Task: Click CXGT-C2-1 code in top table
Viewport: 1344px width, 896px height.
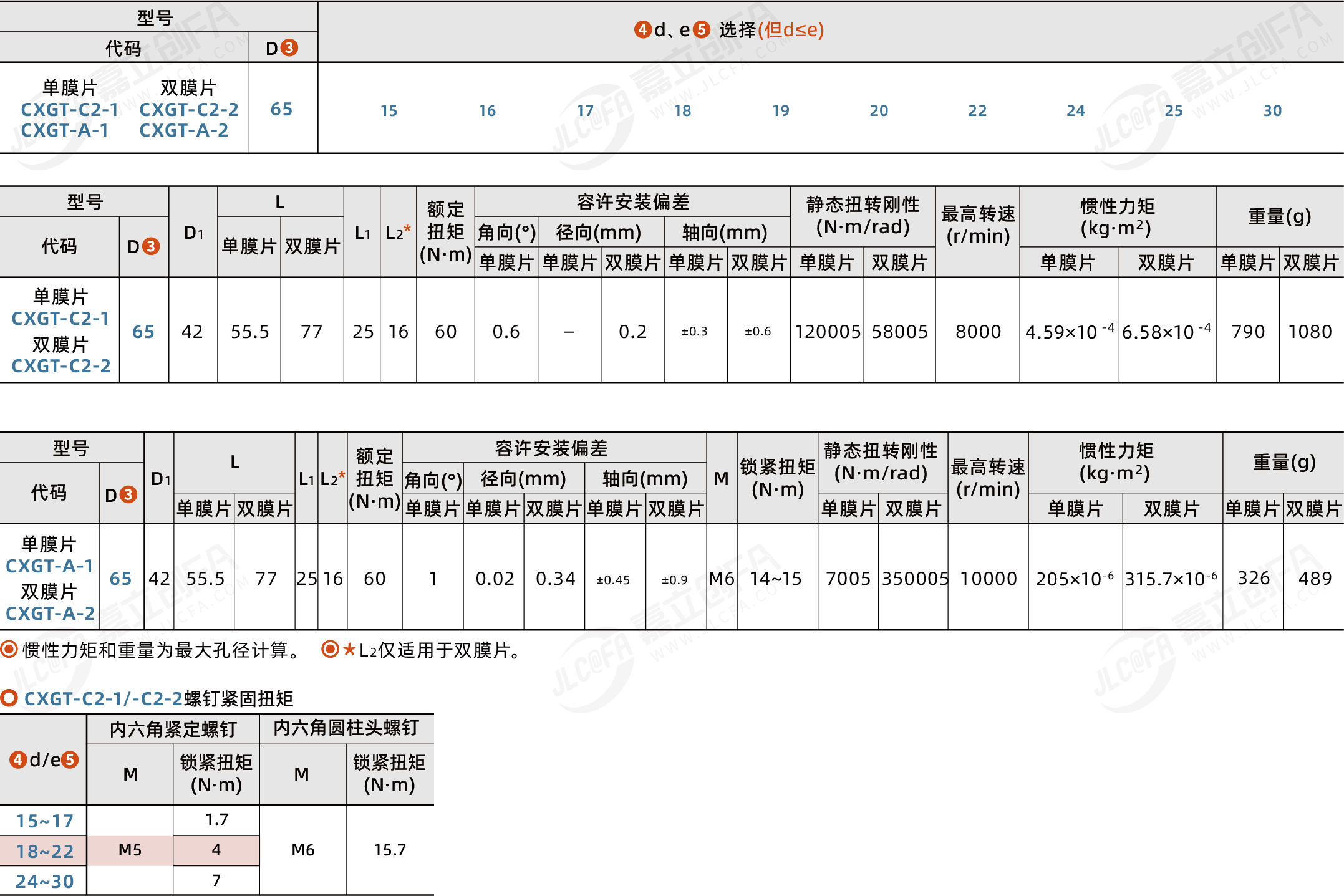Action: click(x=70, y=110)
